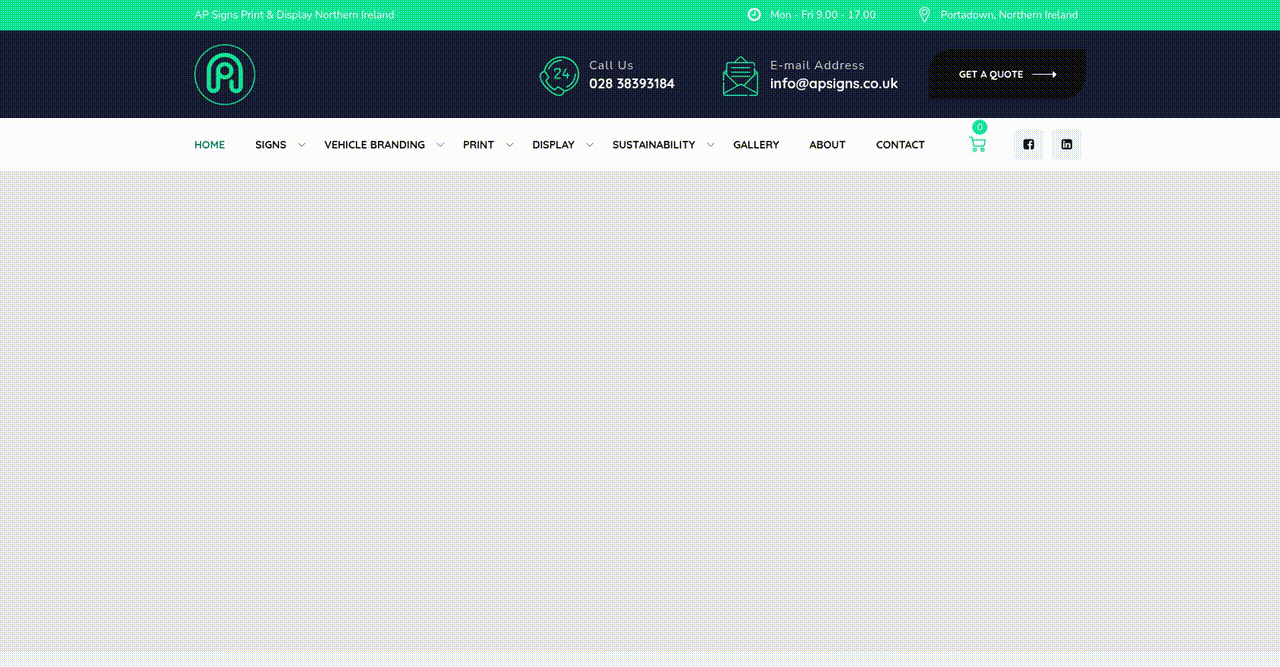1280x667 pixels.
Task: Click the clock icon beside opening hours
Action: tap(754, 15)
